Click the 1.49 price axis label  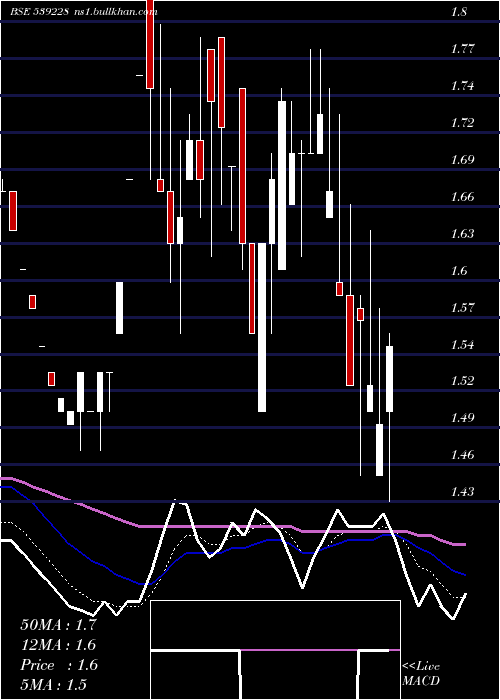462,418
